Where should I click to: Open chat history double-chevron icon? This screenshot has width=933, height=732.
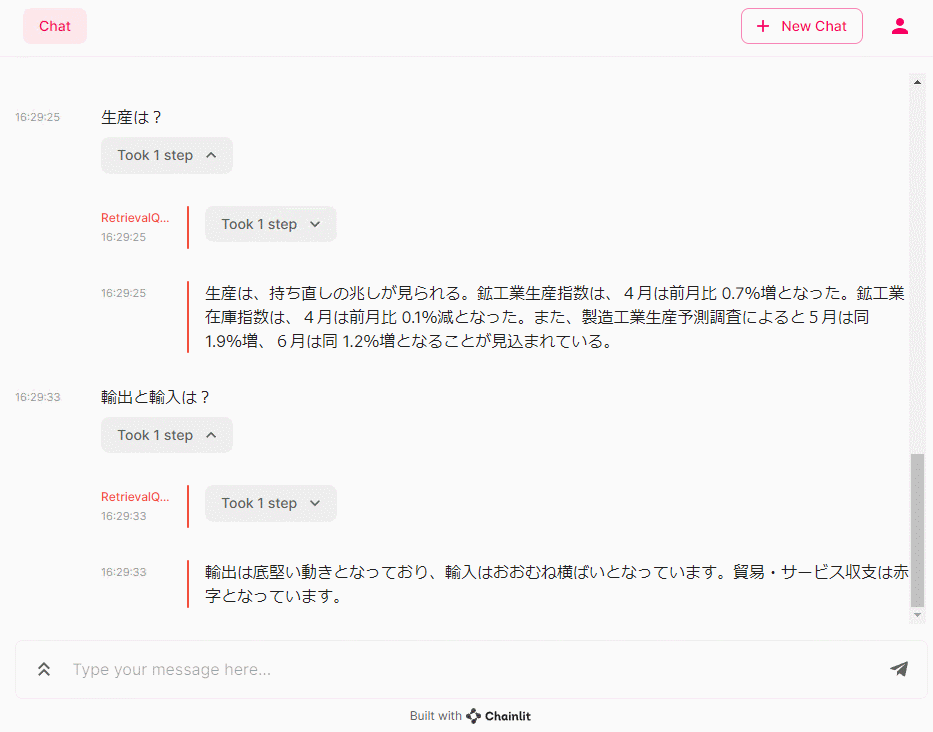tap(44, 669)
